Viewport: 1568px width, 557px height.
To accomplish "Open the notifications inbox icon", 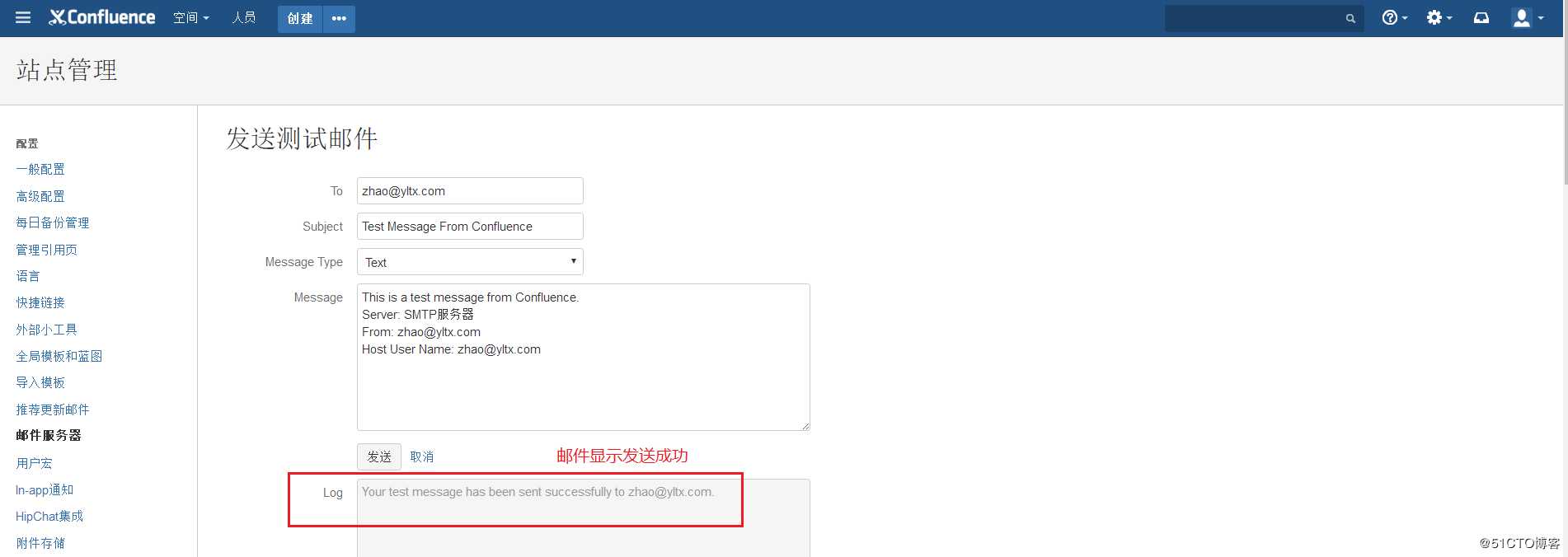I will (x=1481, y=17).
